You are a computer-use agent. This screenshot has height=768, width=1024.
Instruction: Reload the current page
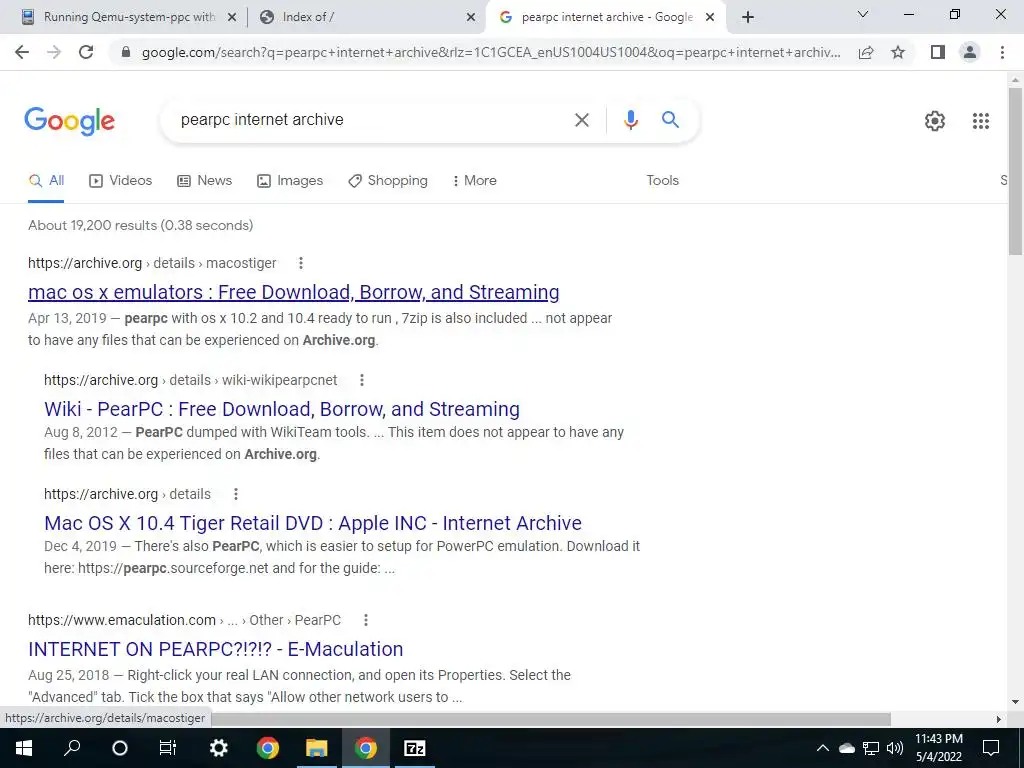(86, 52)
